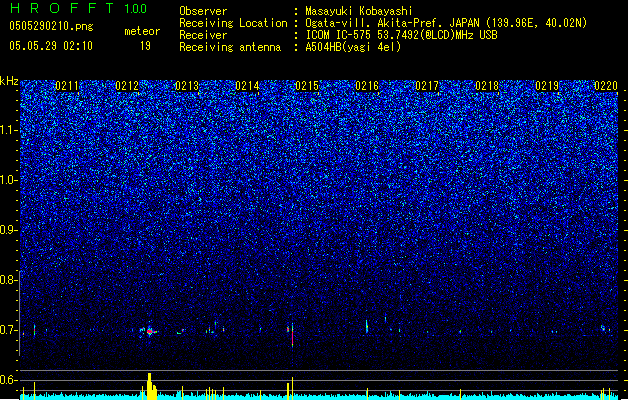
Task: Click the 0214 time marker
Action: [x=247, y=86]
